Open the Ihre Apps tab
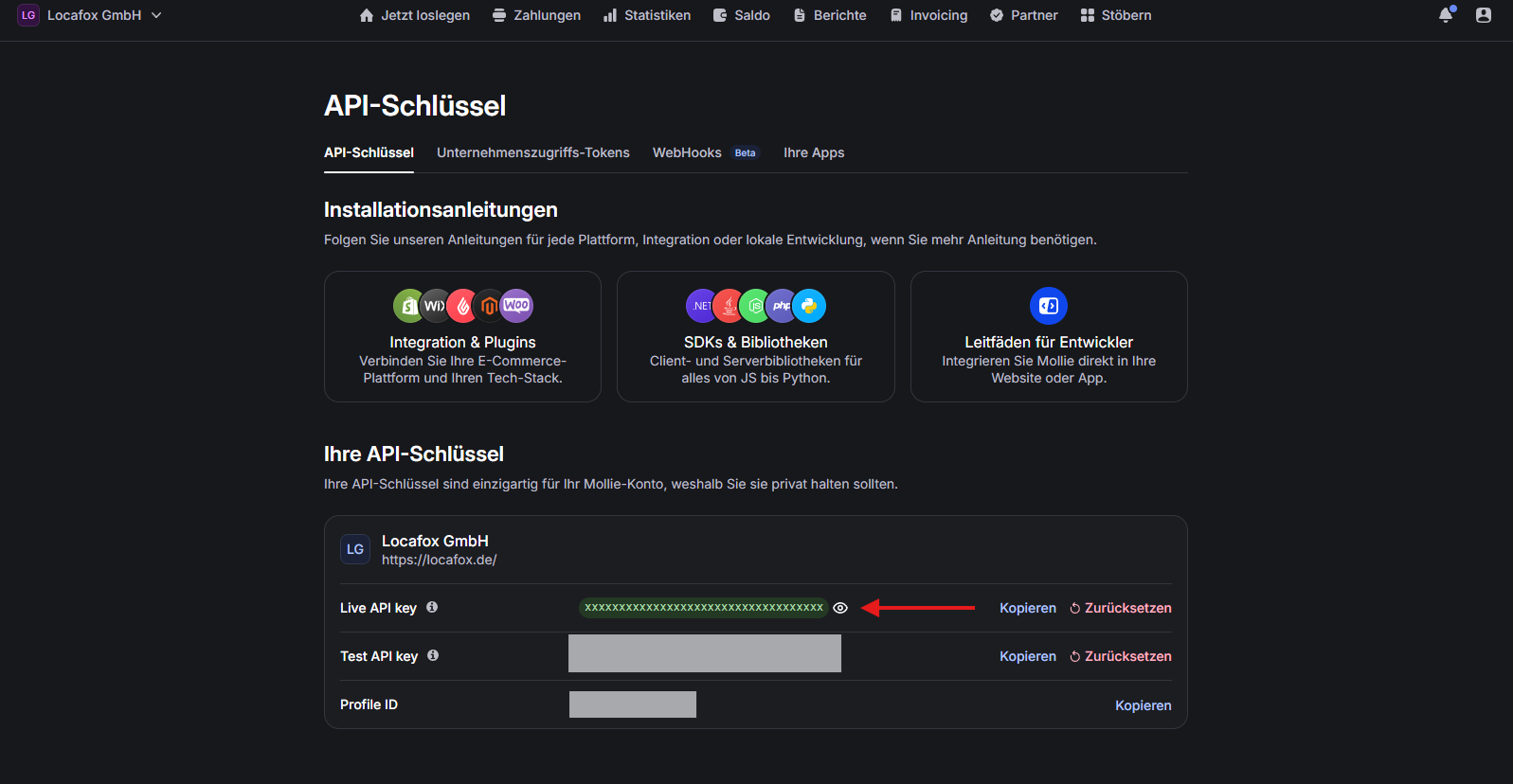Screen dimensions: 1513x784 click(x=814, y=152)
